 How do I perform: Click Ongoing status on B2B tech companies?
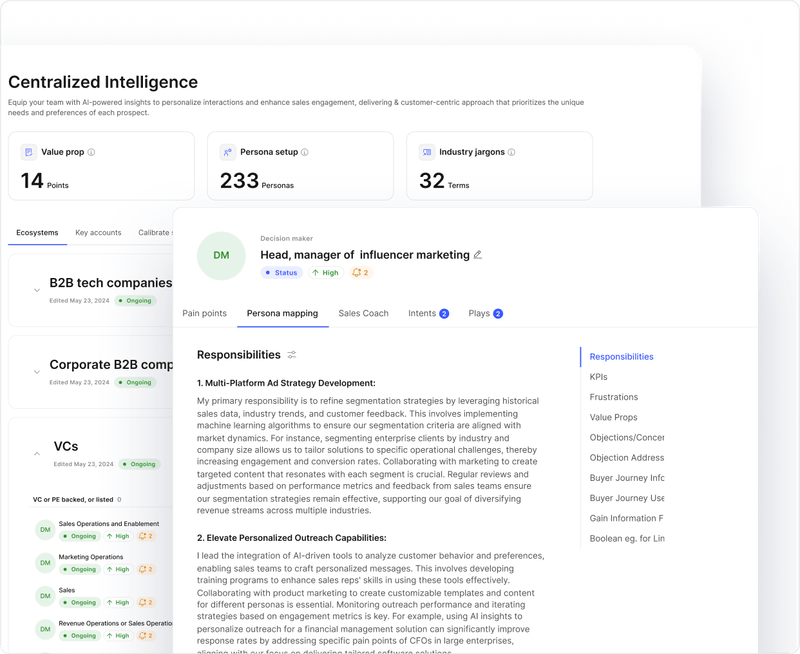[135, 300]
